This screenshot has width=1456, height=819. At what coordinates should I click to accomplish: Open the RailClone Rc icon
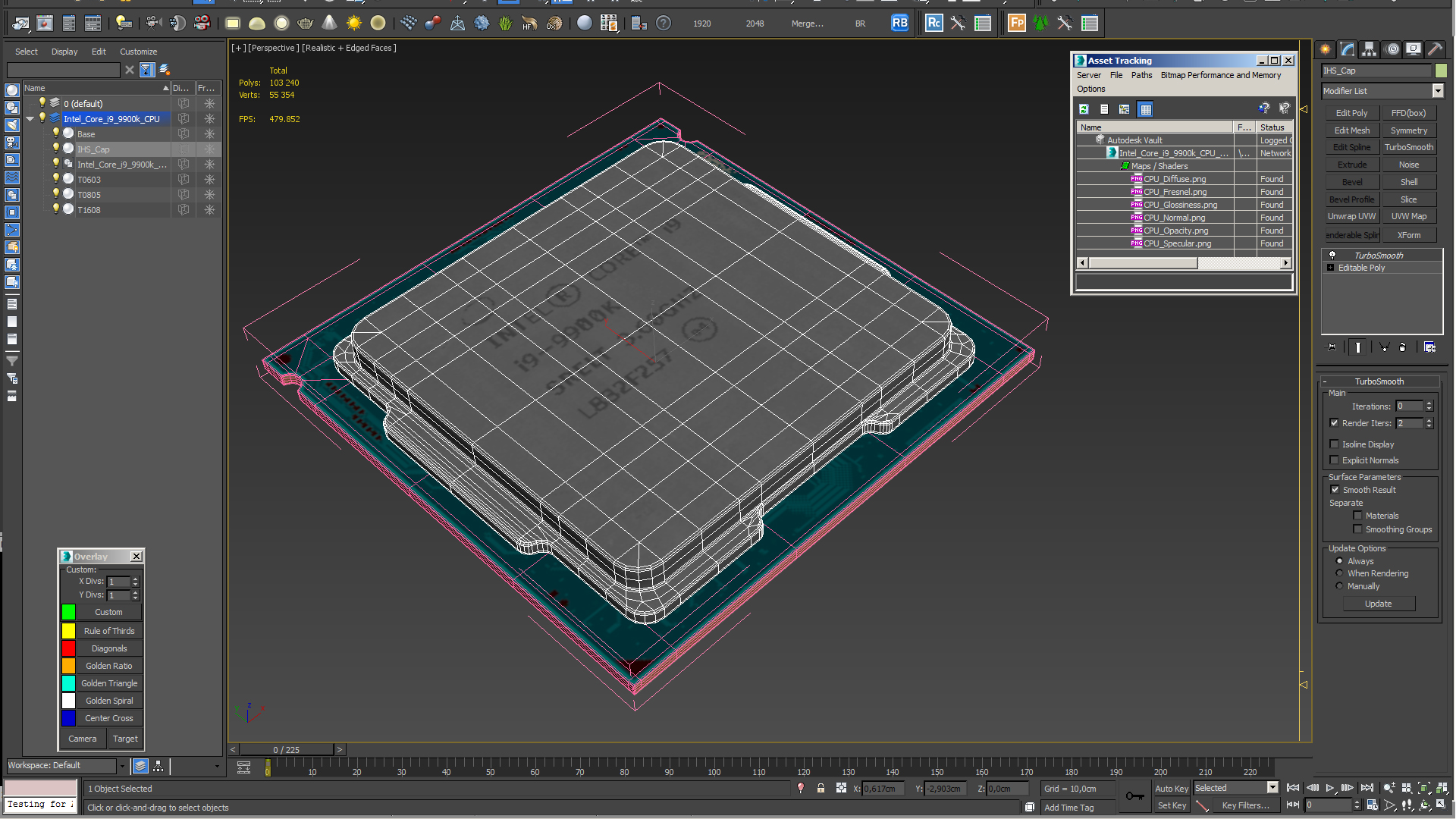(934, 24)
